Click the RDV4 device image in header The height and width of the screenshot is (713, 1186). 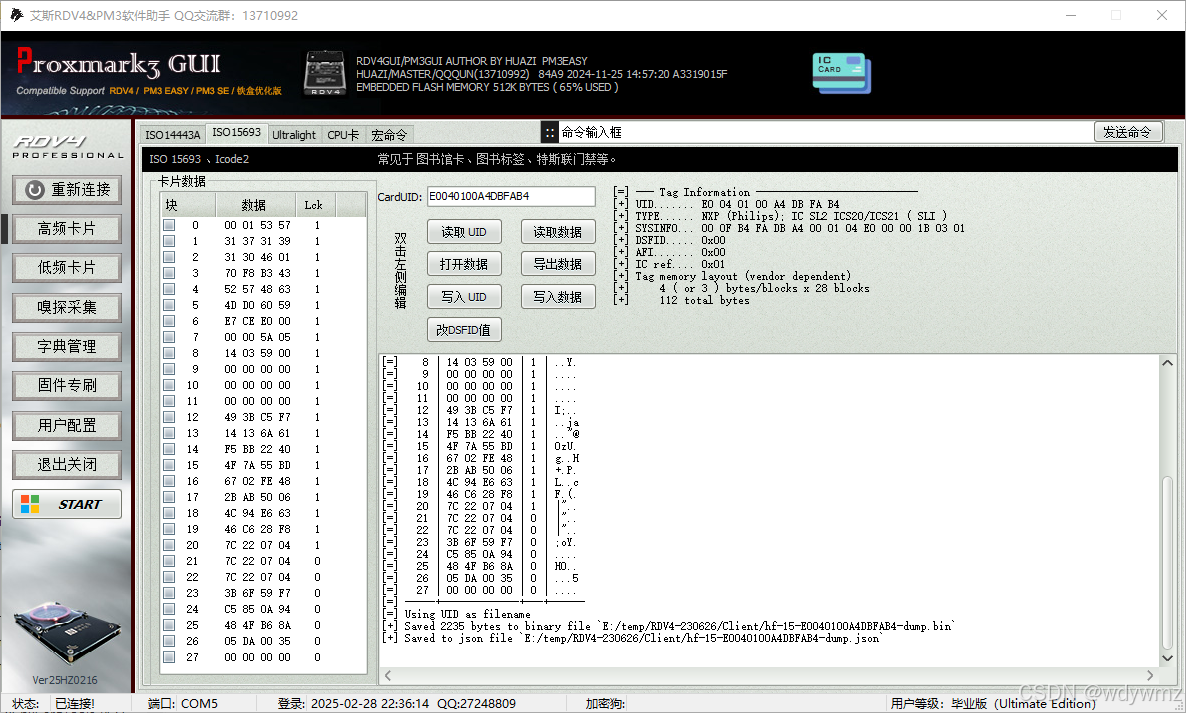(x=324, y=73)
